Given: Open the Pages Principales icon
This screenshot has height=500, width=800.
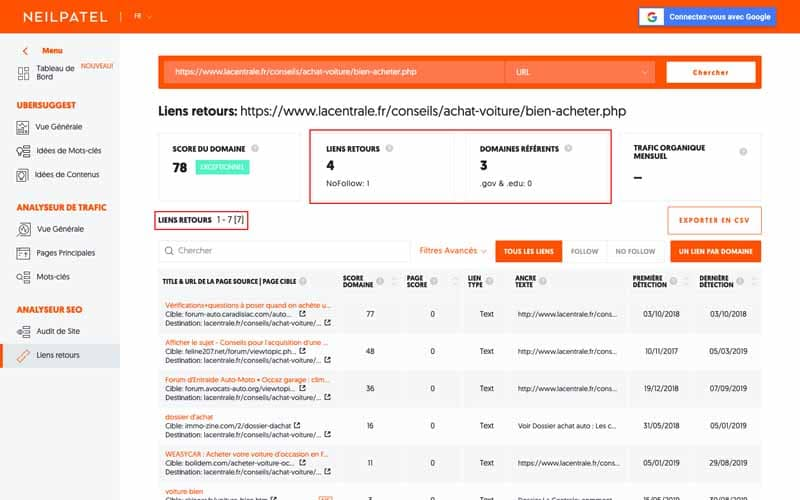Looking at the screenshot, I should click(23, 253).
